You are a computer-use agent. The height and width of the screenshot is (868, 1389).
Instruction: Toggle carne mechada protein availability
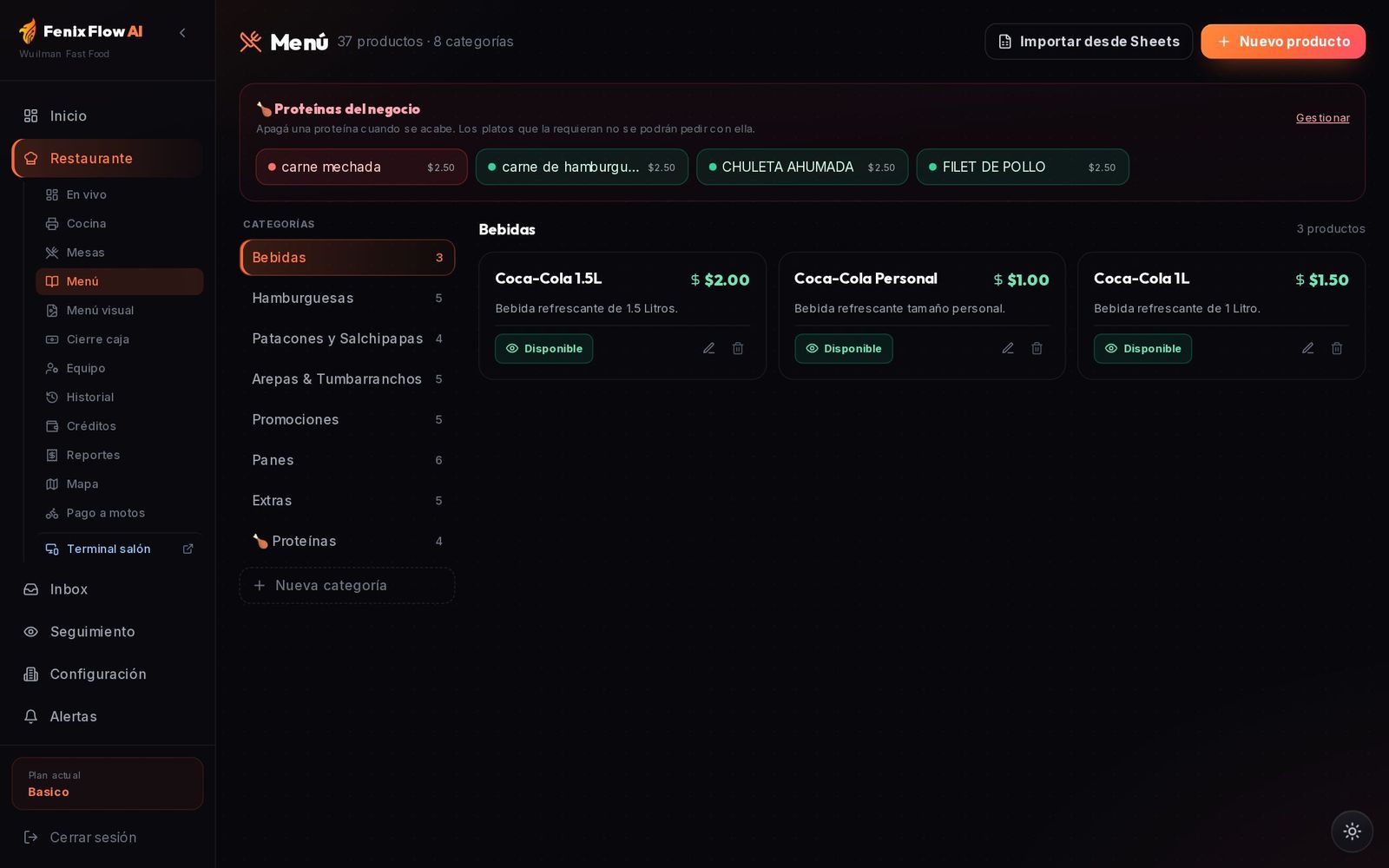361,167
